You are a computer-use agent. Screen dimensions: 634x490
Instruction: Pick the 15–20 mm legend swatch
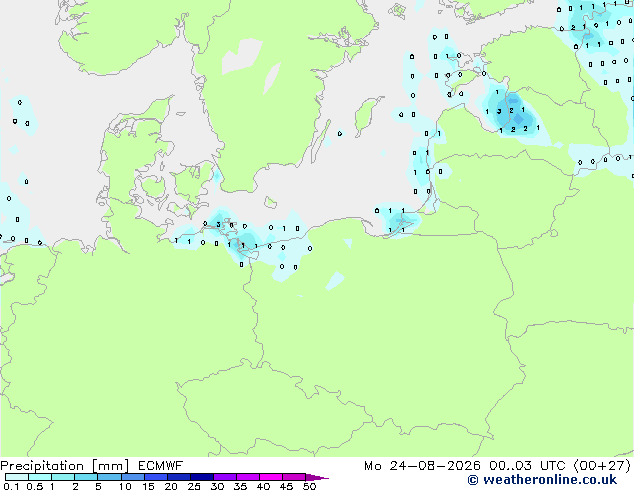pos(156,477)
